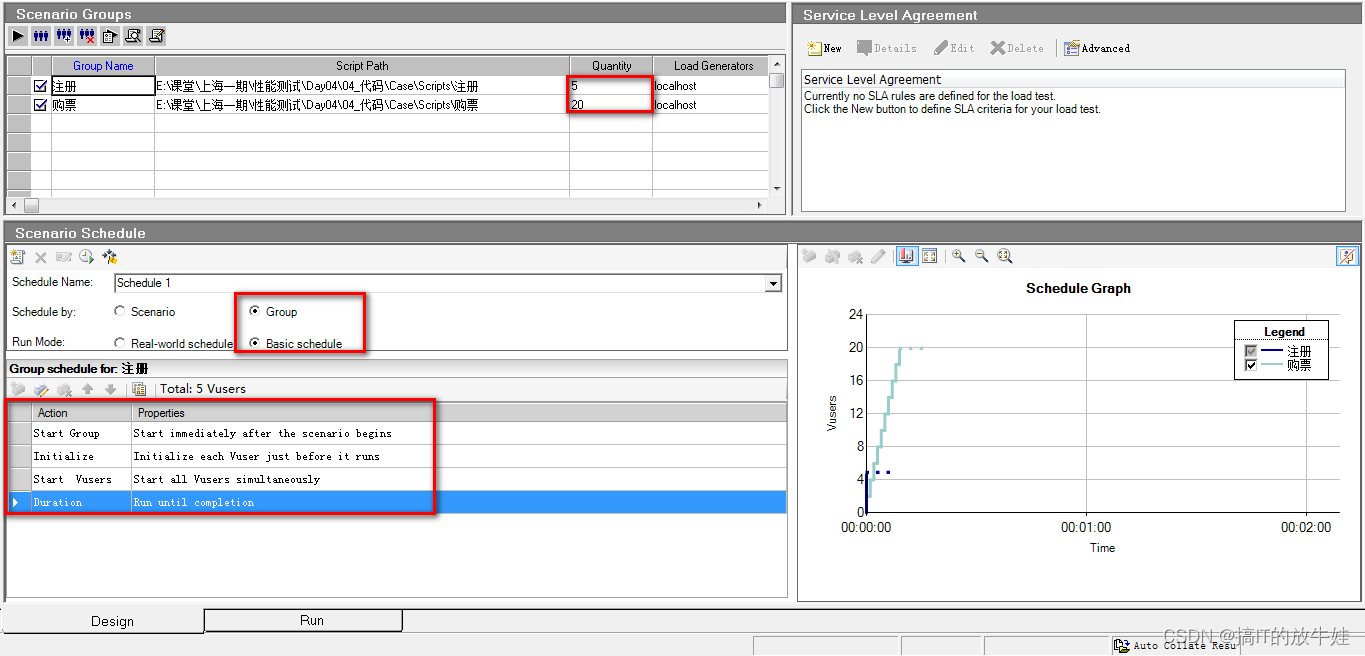Select Schedule by Scenario radio button
This screenshot has width=1365, height=656.
coord(120,312)
